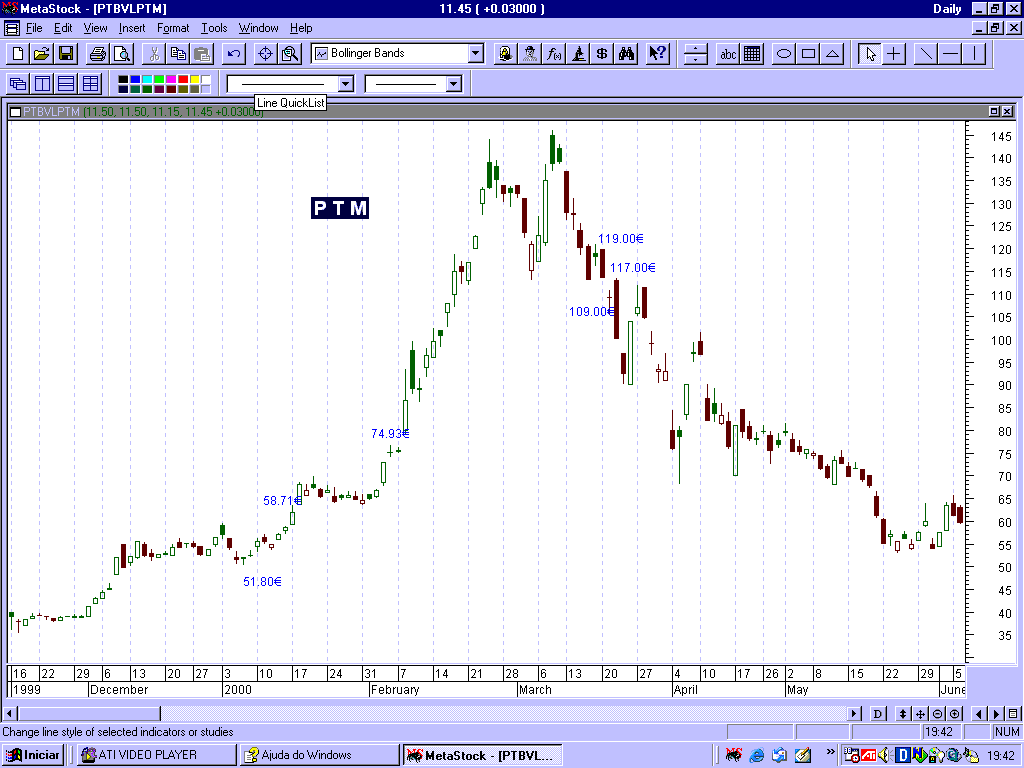Pick the red color swatch
This screenshot has height=768, width=1024.
click(x=182, y=79)
